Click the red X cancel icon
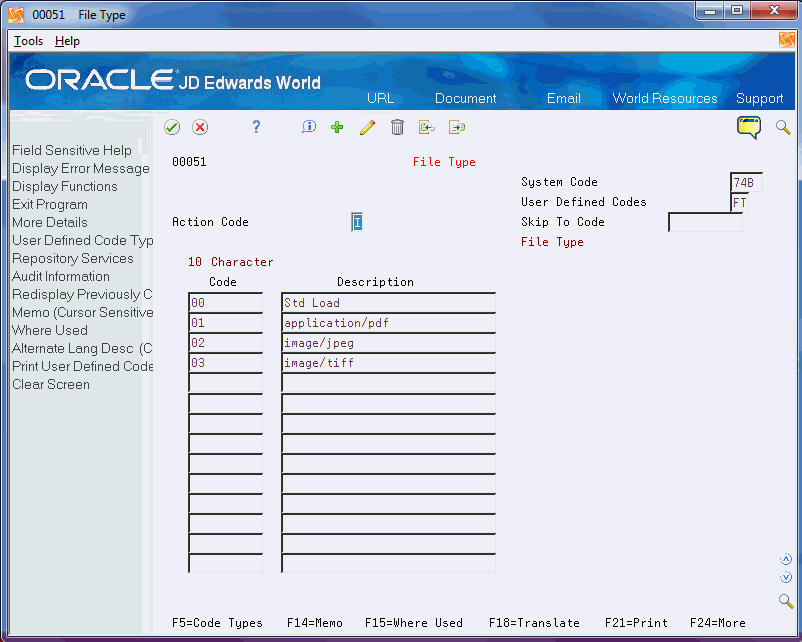 (x=200, y=127)
